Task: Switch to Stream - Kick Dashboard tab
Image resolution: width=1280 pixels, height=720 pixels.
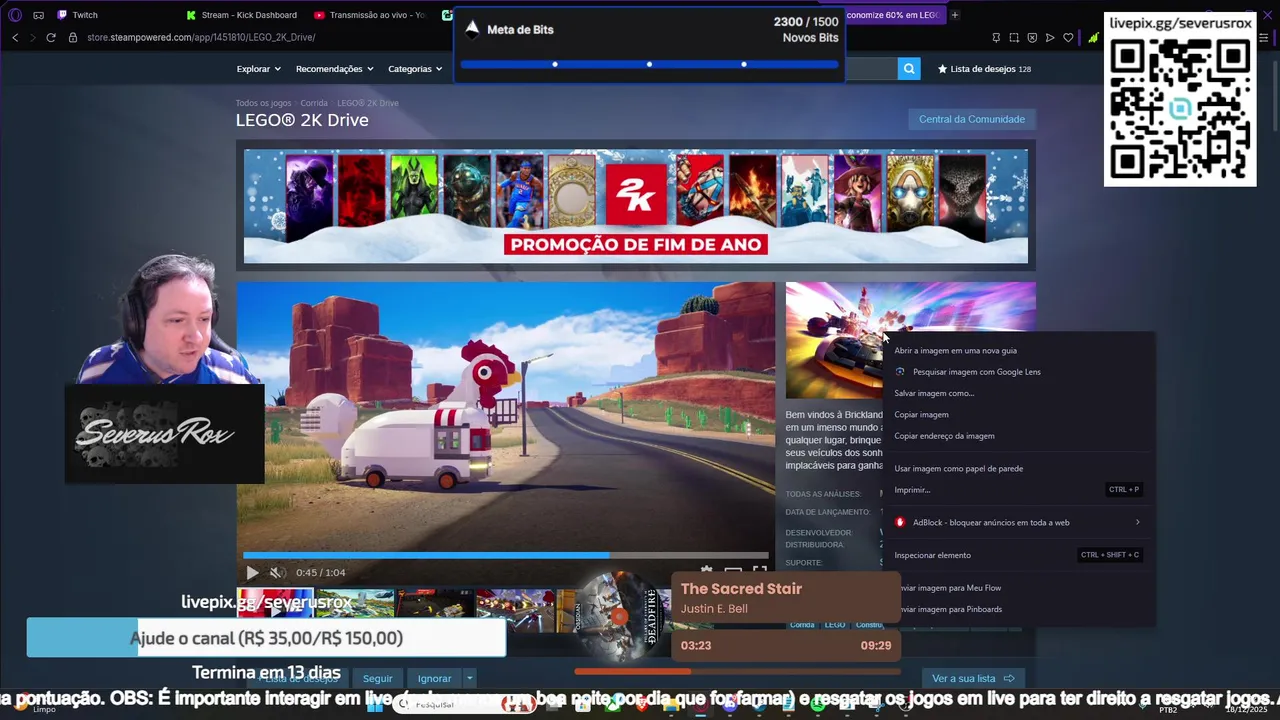Action: pyautogui.click(x=243, y=15)
